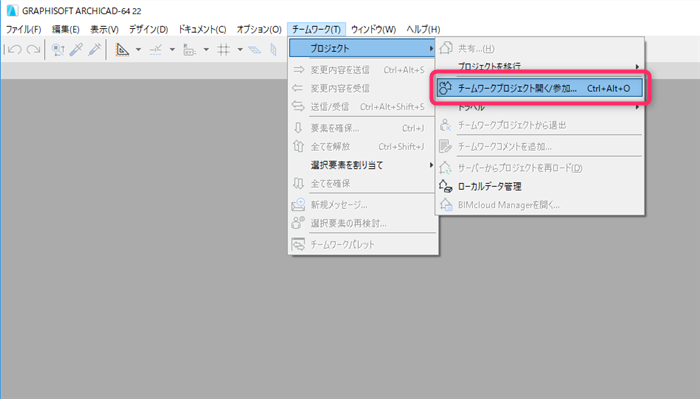Open the 表示(V) menu
700x399 pixels.
pos(104,29)
